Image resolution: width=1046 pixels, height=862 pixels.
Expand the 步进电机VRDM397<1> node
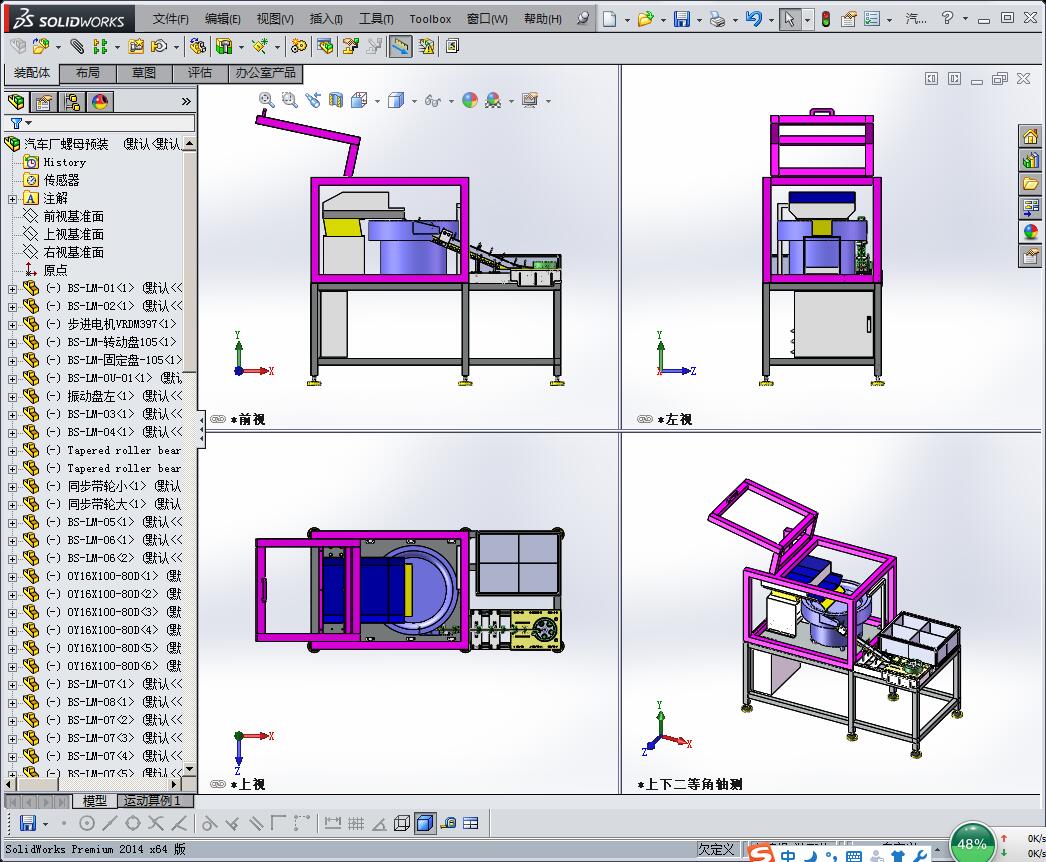[x=12, y=325]
